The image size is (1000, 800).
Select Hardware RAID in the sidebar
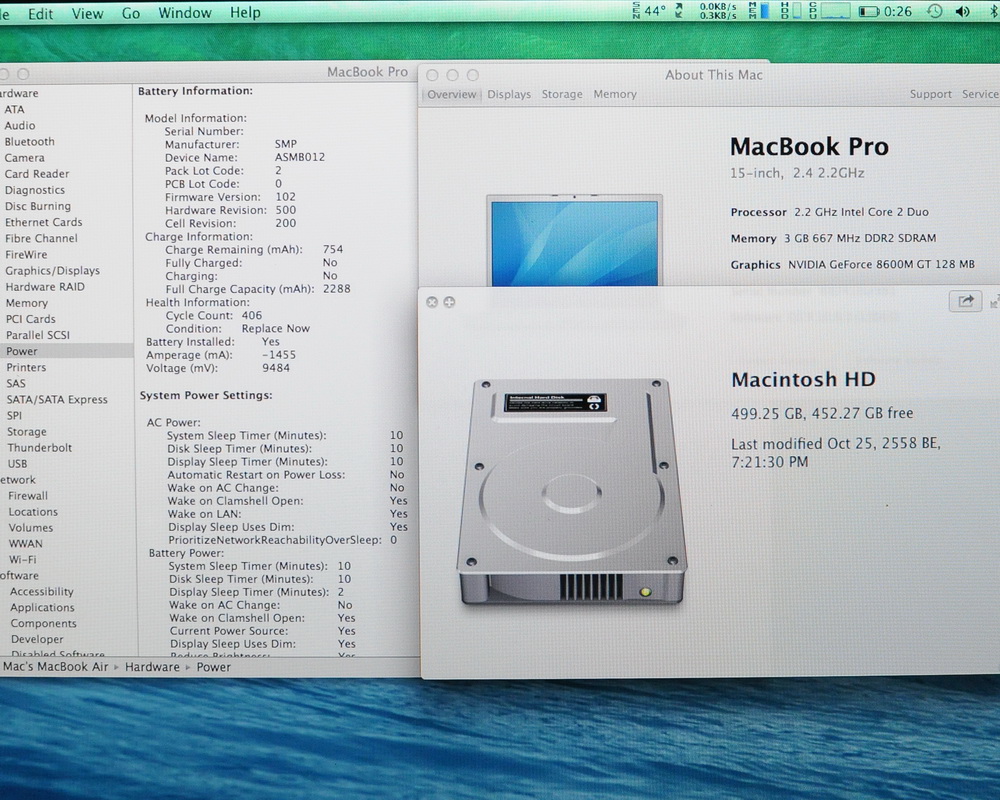pos(45,286)
